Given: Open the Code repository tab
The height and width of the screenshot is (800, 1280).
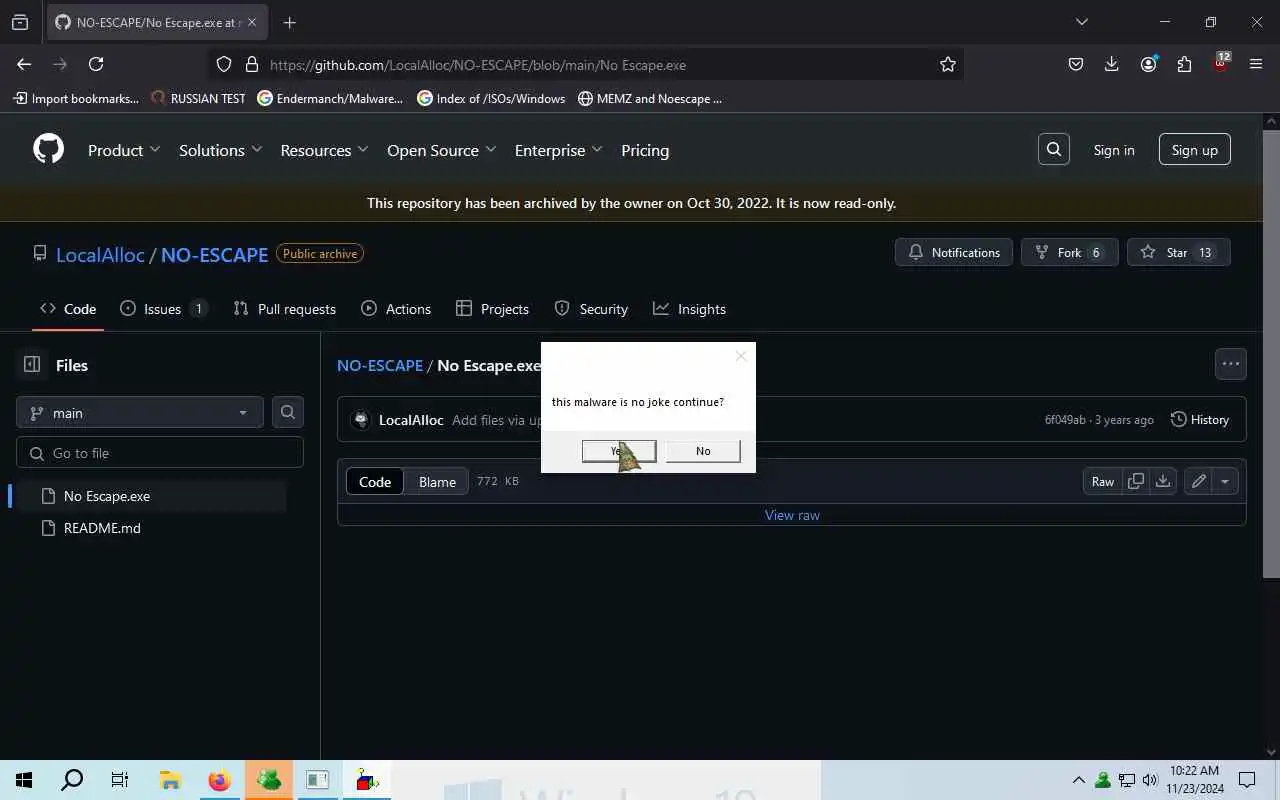Looking at the screenshot, I should click(x=68, y=309).
